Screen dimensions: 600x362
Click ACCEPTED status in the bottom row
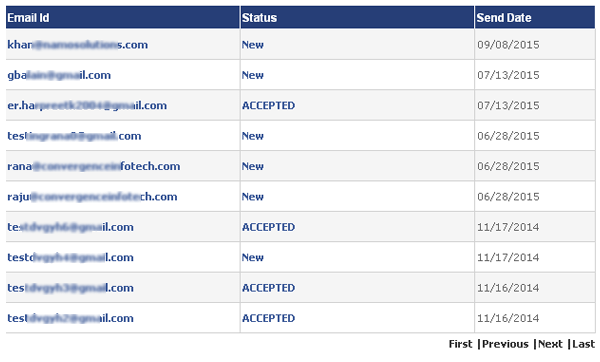268,318
